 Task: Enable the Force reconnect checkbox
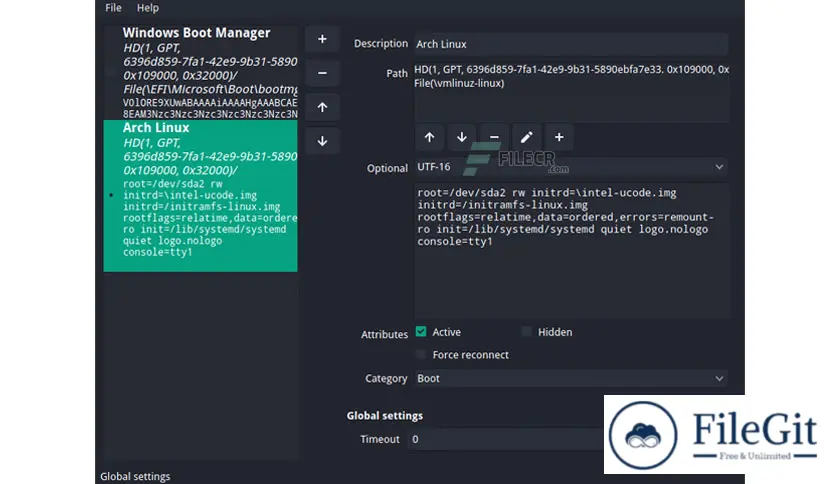(421, 354)
